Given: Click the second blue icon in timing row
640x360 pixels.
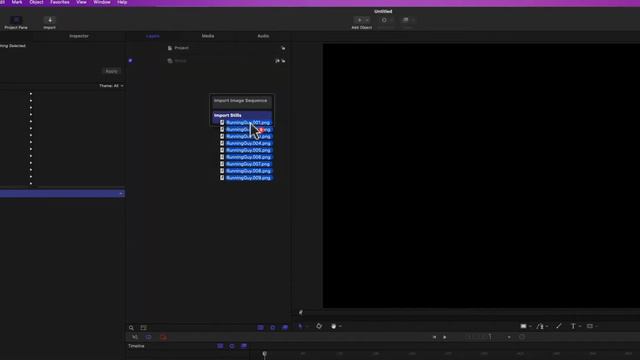Looking at the screenshot, I should (x=149, y=337).
